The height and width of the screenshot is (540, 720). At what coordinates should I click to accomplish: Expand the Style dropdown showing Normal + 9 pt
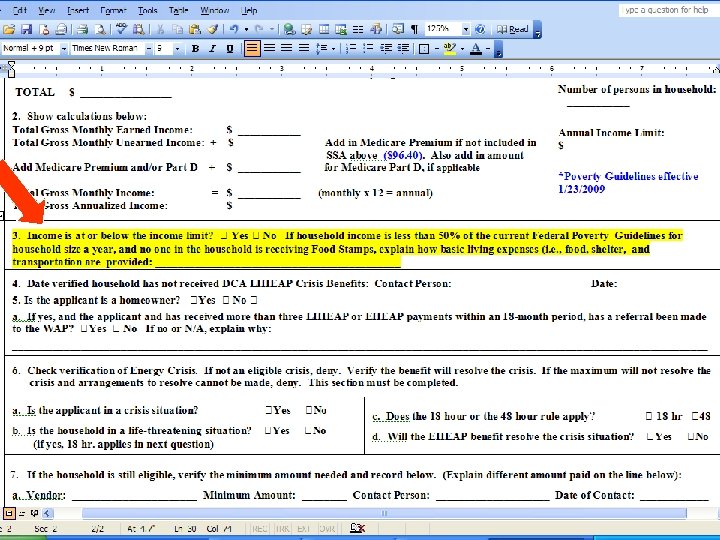[64, 48]
